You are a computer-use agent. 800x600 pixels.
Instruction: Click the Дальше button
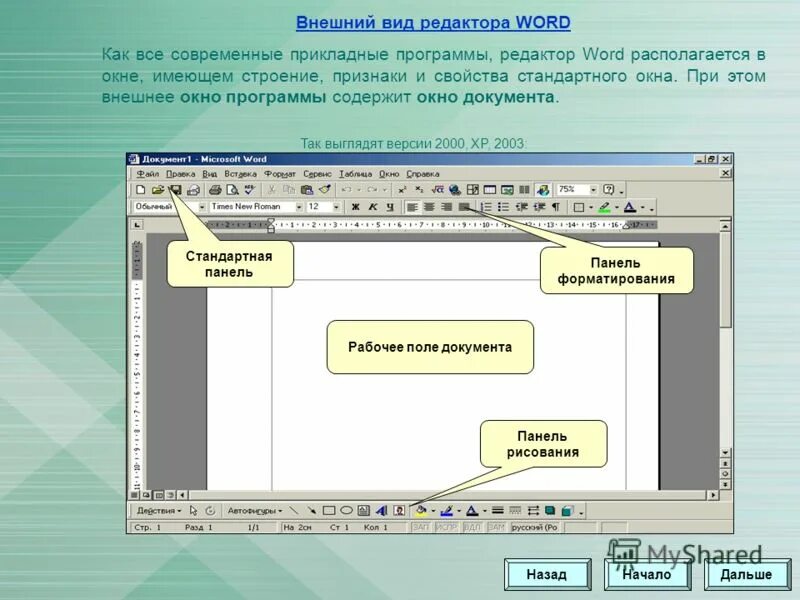[747, 574]
